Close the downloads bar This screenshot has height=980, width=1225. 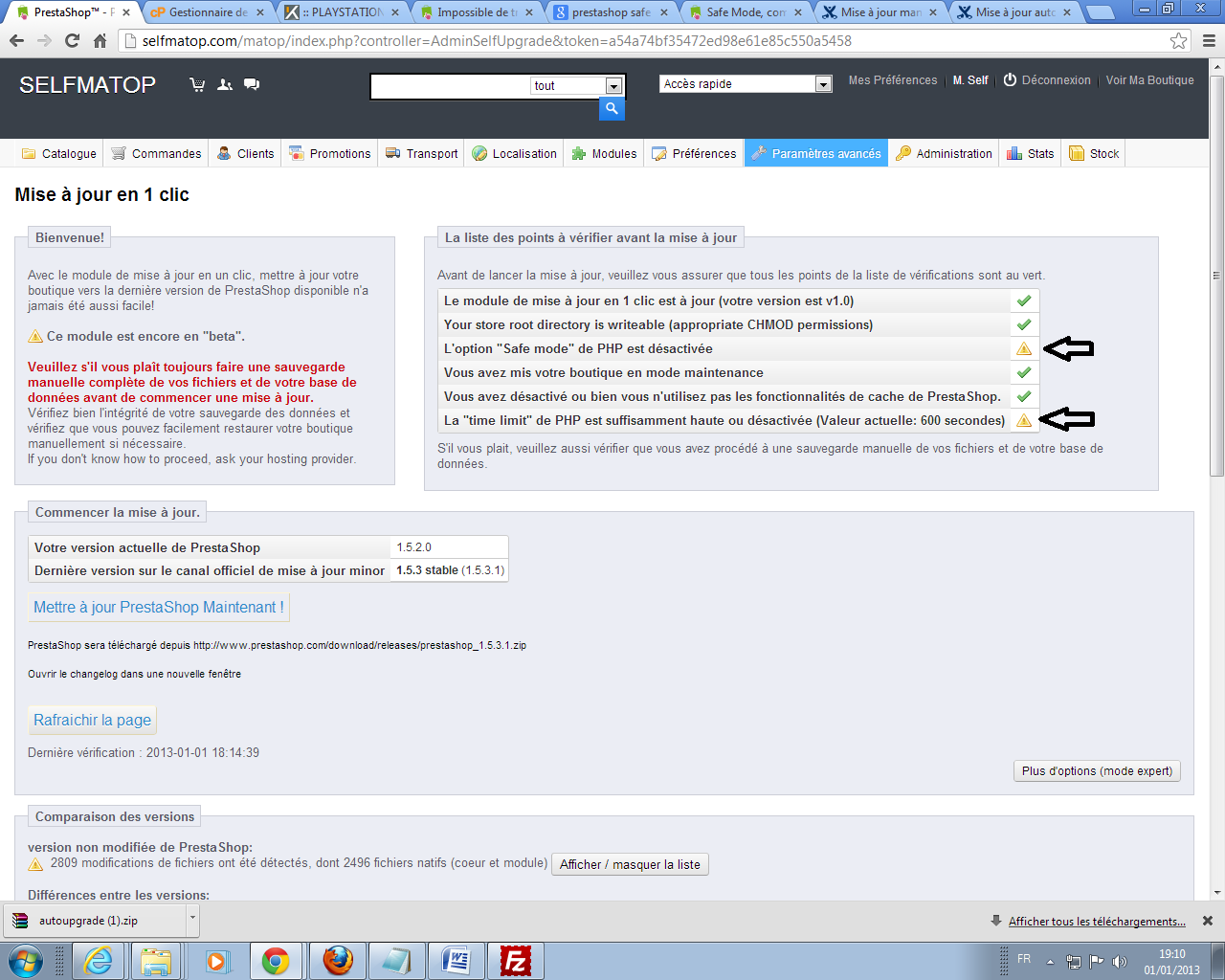[x=1208, y=921]
